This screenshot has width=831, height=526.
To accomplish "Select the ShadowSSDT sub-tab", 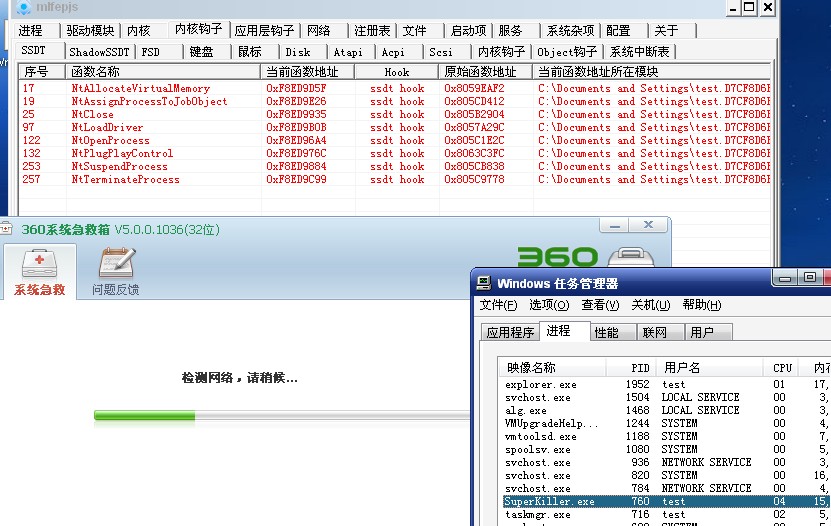I will (99, 52).
